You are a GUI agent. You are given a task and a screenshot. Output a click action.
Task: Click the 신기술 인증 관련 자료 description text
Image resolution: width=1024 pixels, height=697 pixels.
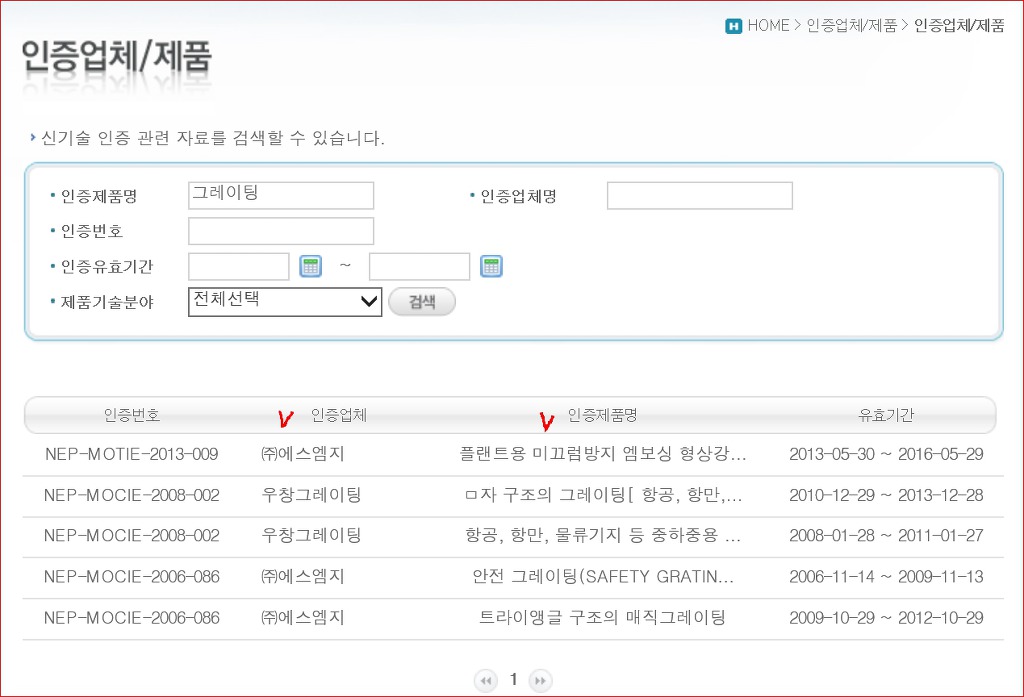pos(213,138)
